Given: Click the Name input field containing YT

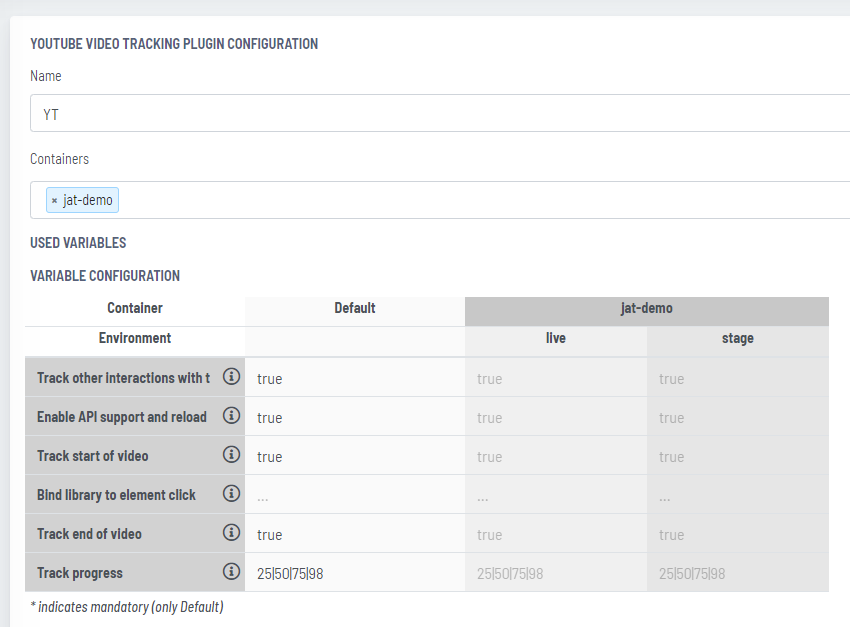Looking at the screenshot, I should (440, 113).
